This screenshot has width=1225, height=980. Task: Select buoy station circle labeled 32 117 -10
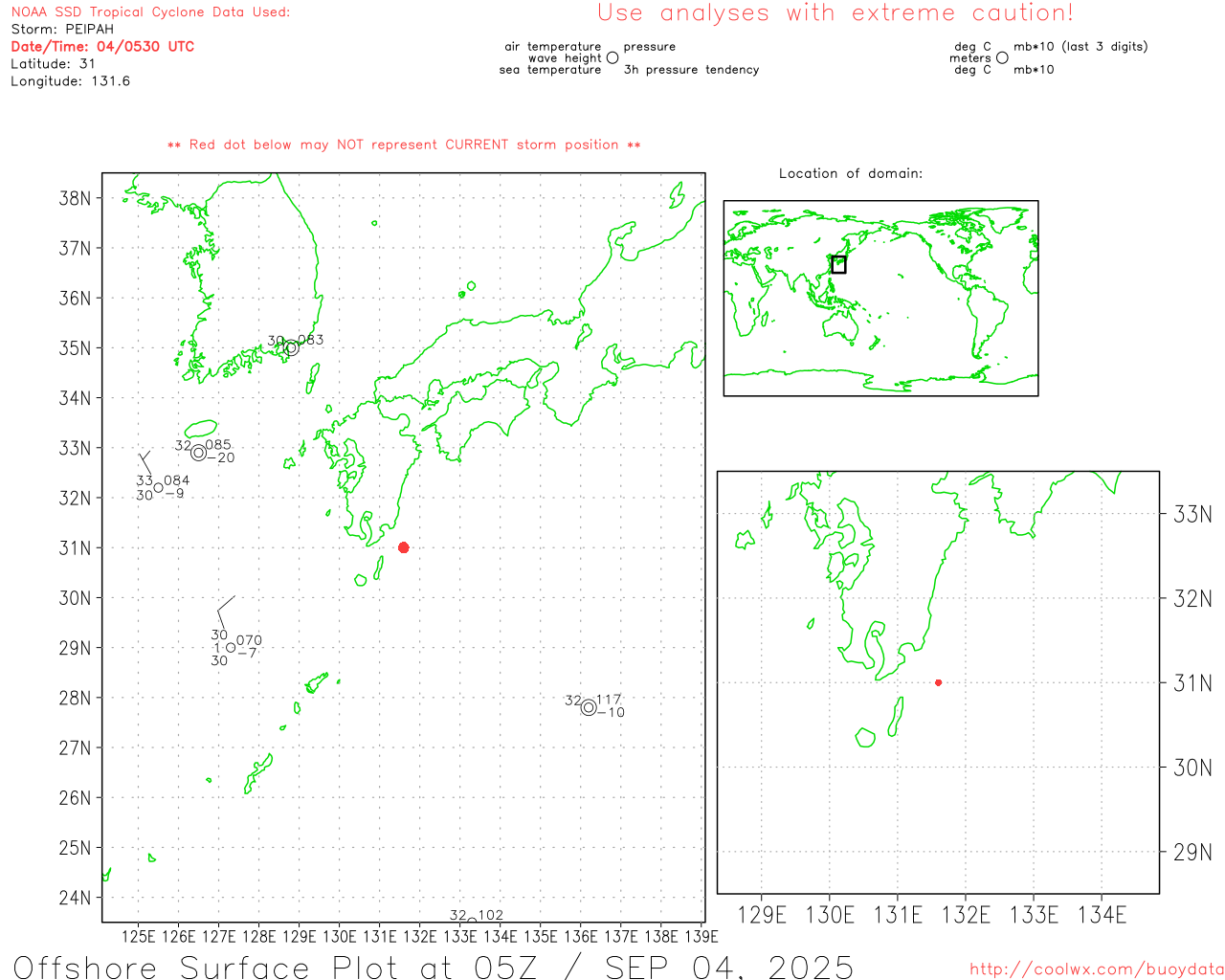(589, 707)
